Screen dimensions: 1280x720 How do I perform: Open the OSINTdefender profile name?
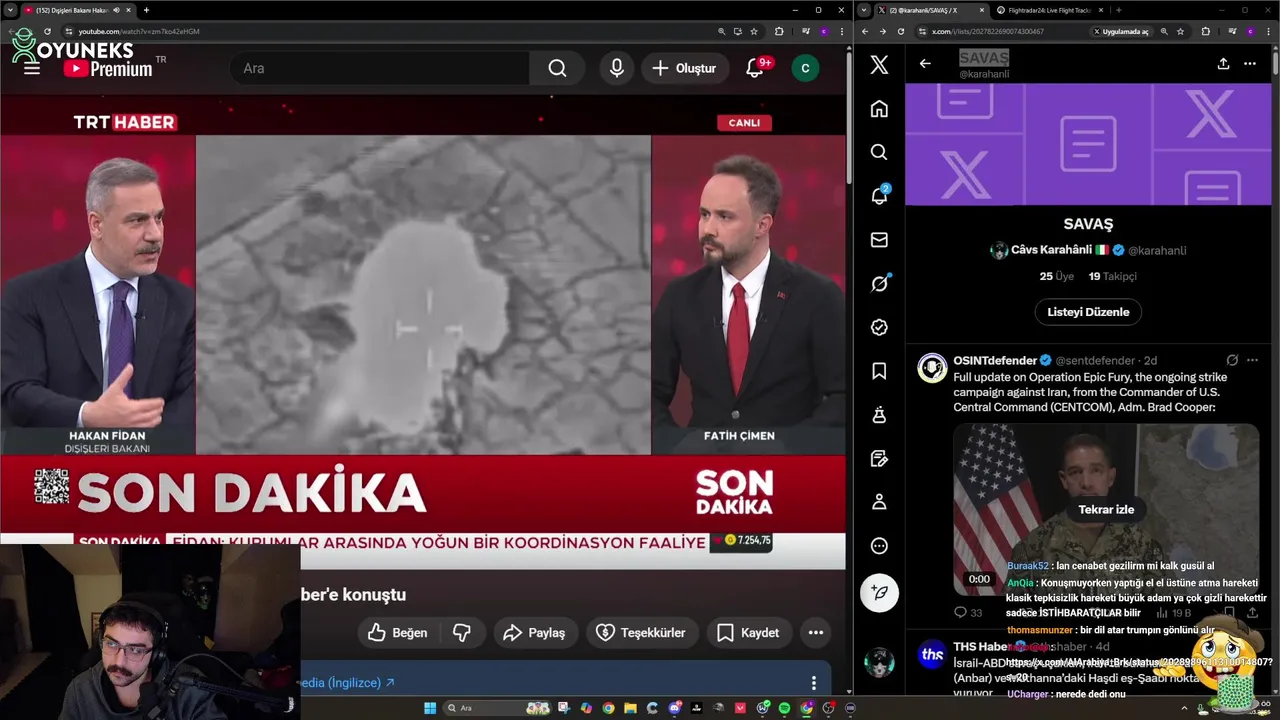coord(995,360)
